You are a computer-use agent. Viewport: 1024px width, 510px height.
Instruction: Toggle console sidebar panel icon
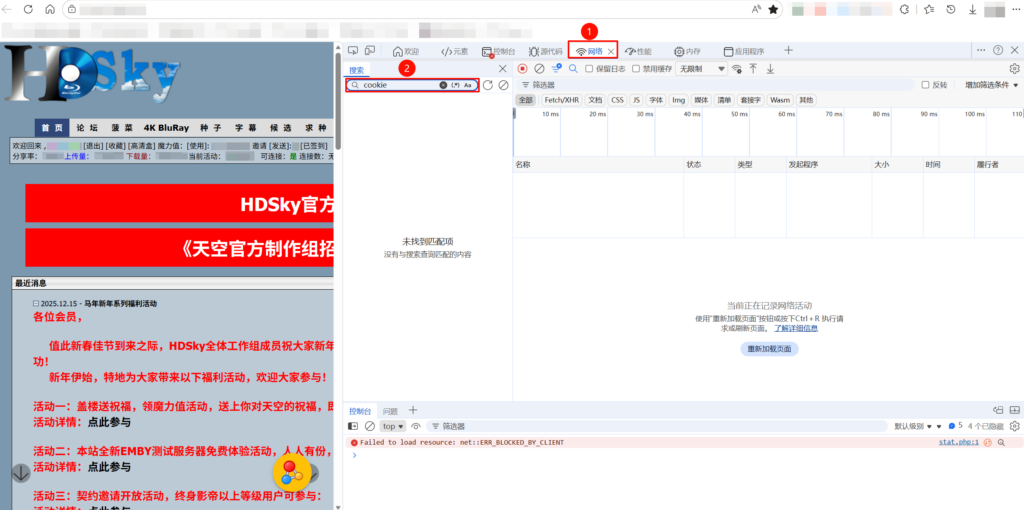353,426
